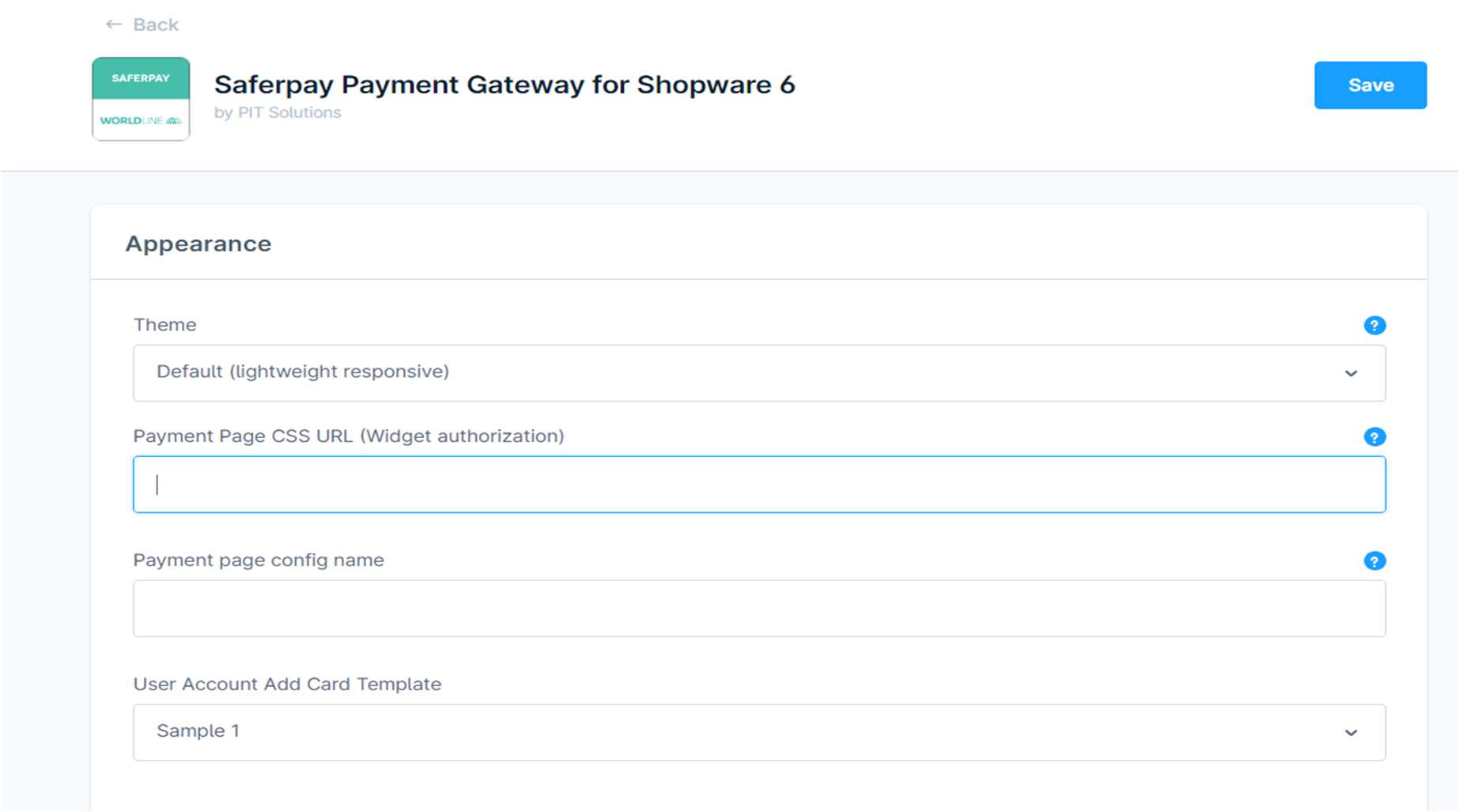Click into Payment page config name field
This screenshot has width=1459, height=812.
pos(758,609)
